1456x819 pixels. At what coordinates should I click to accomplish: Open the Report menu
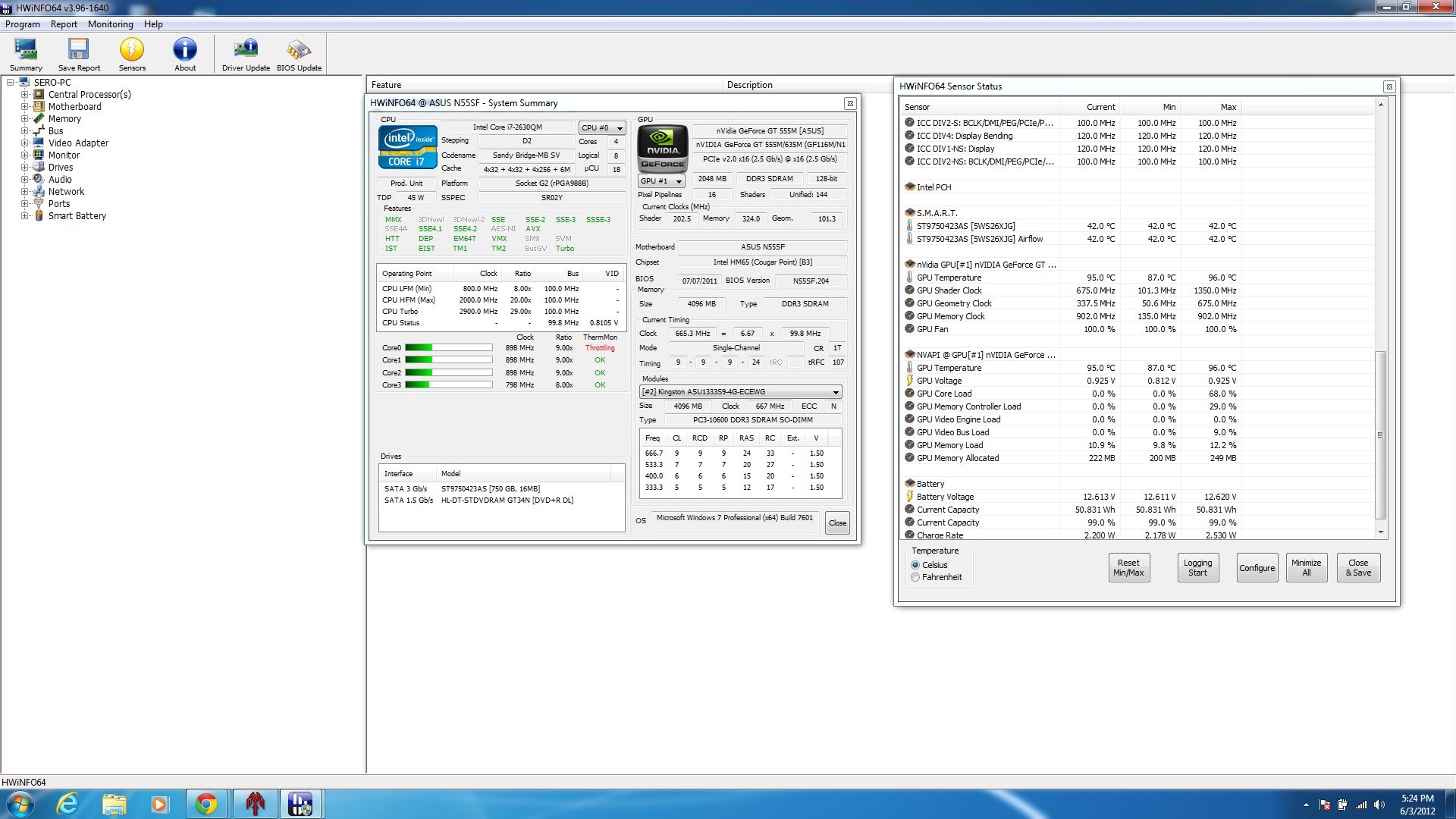point(64,24)
